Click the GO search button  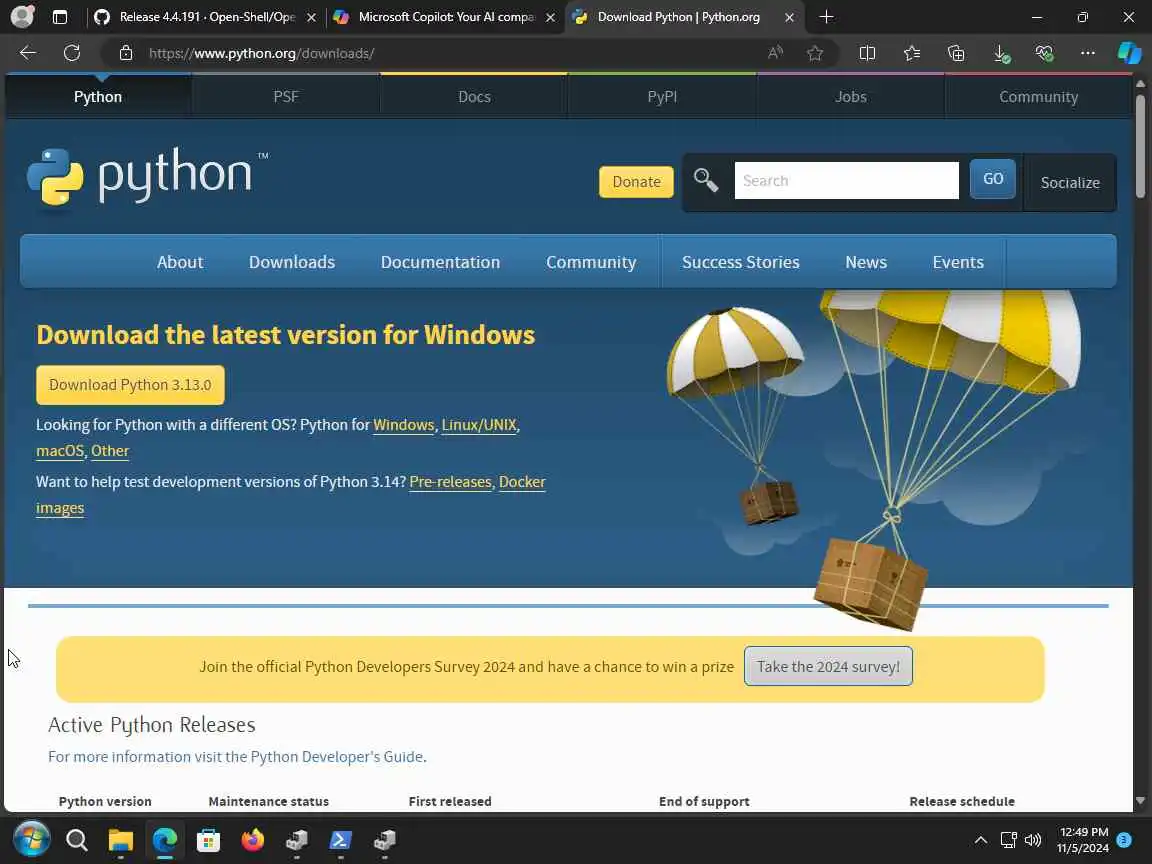[993, 179]
